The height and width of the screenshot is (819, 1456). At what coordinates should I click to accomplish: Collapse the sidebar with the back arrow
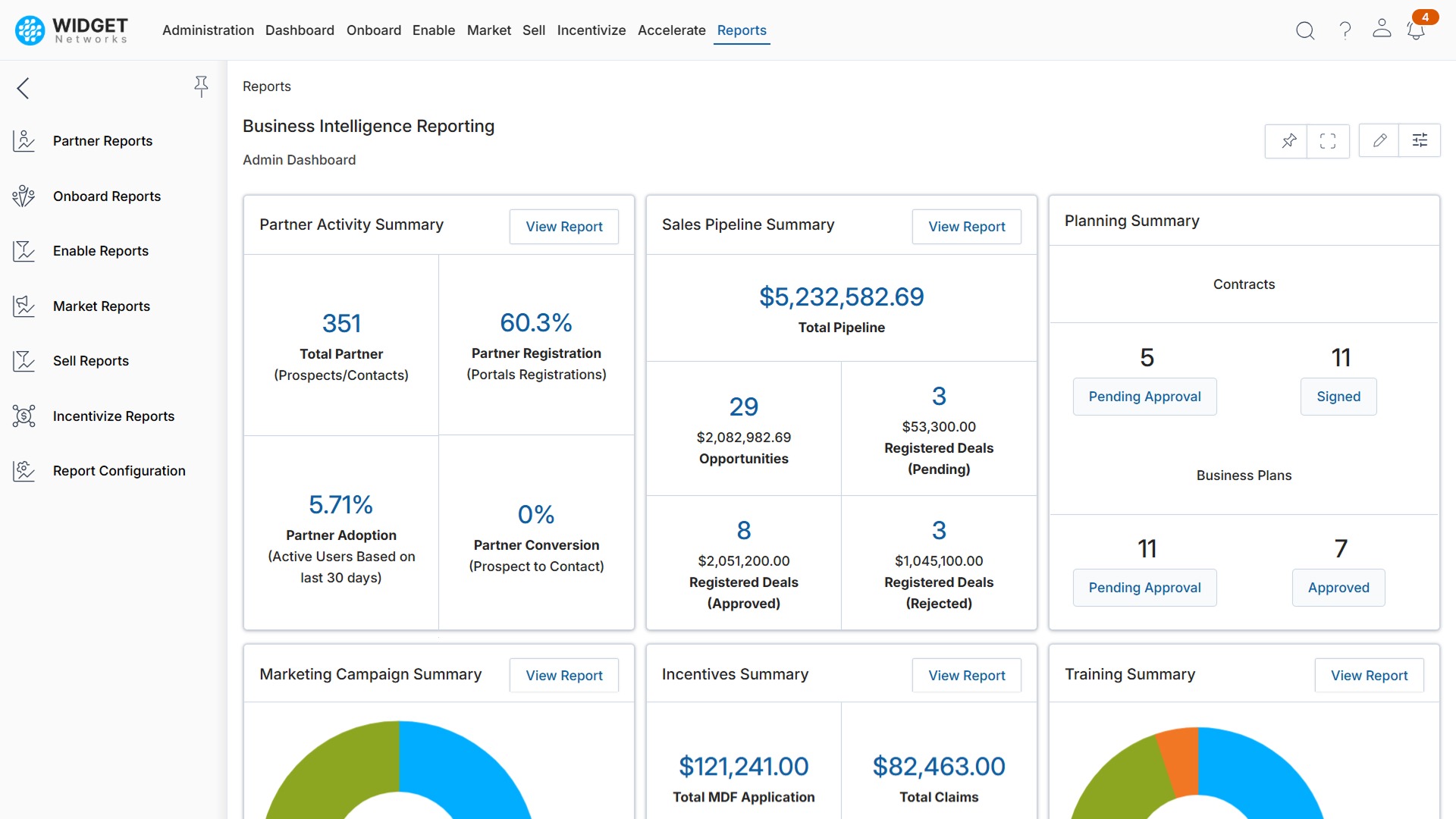pos(23,88)
